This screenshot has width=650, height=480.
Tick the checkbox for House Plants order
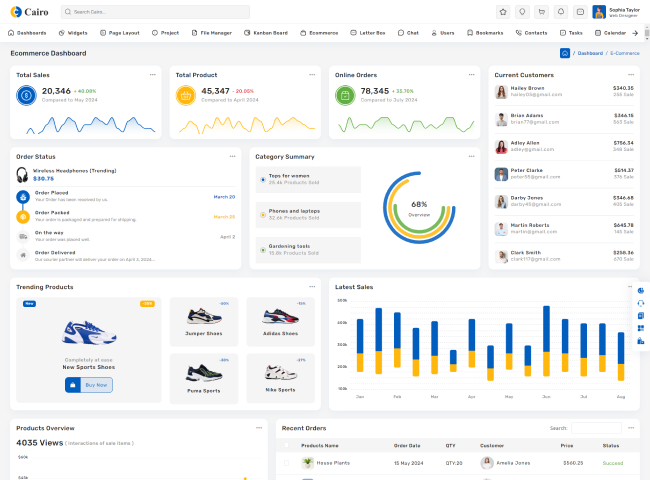(x=286, y=463)
